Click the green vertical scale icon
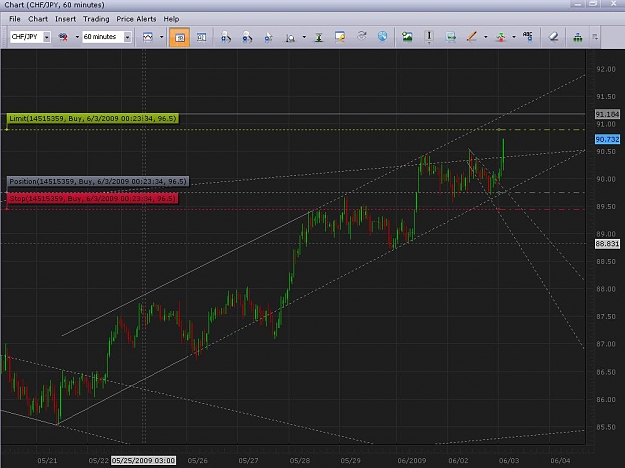Screen dimensions: 625x468 318,37
